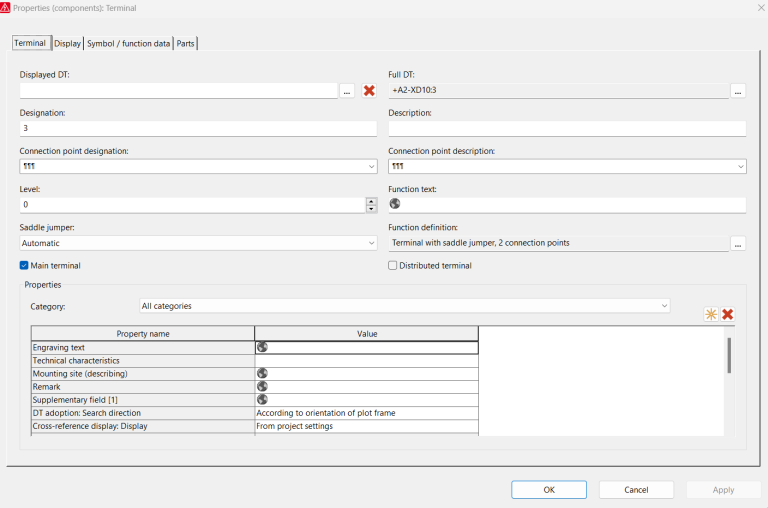768x508 pixels.
Task: Open the browse button for Displayed DT
Action: coord(347,91)
